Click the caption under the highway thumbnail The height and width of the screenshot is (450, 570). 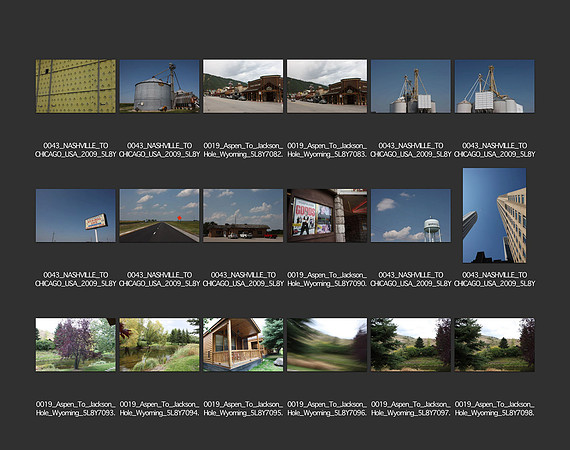coord(160,279)
